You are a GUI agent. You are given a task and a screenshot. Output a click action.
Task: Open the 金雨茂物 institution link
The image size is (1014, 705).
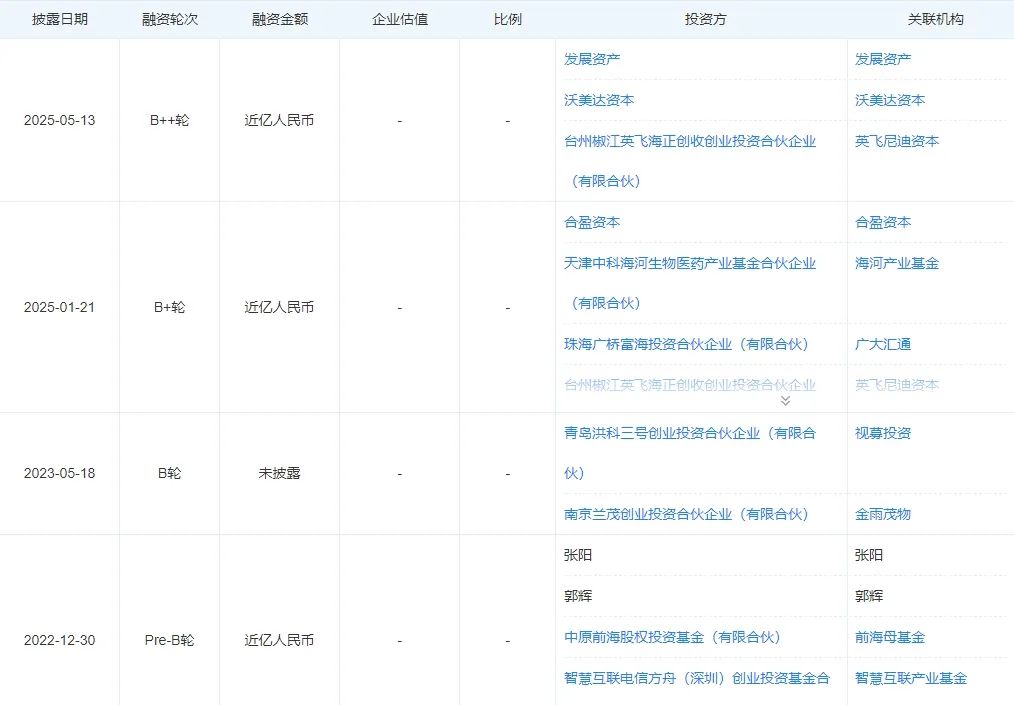(883, 514)
